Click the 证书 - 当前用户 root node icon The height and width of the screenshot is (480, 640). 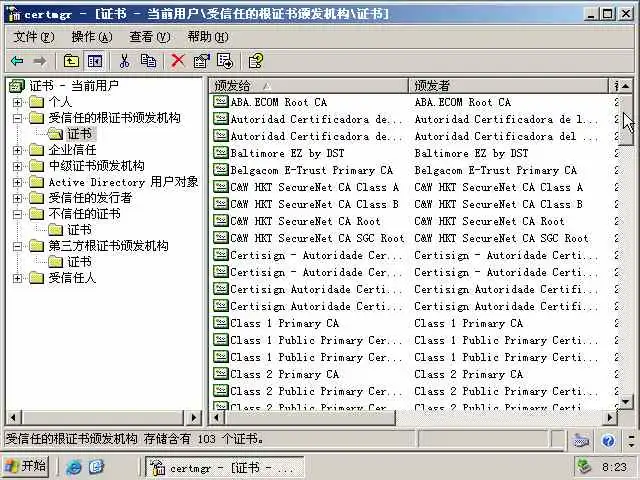(17, 86)
